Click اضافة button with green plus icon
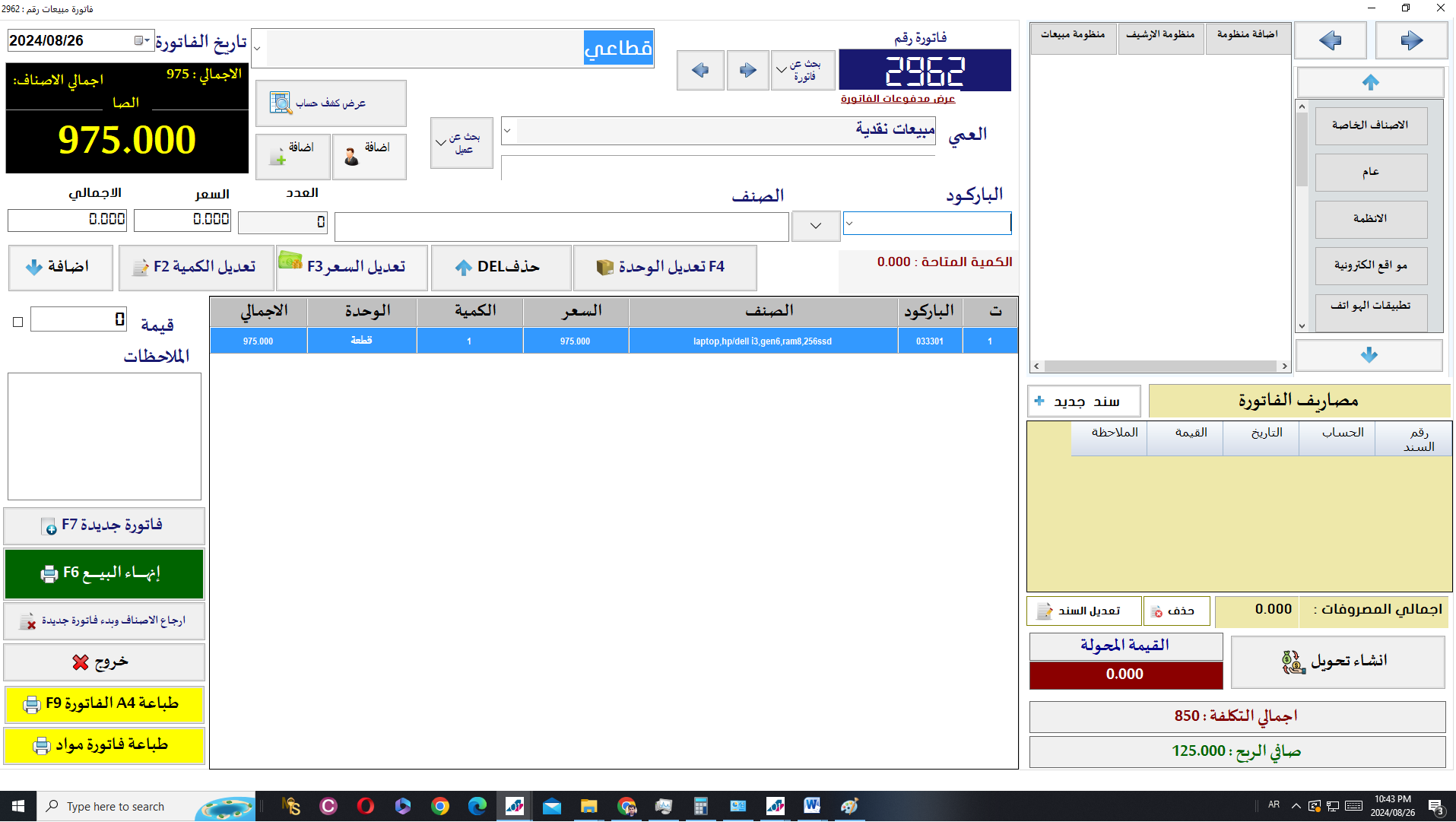The height and width of the screenshot is (822, 1456). click(293, 157)
